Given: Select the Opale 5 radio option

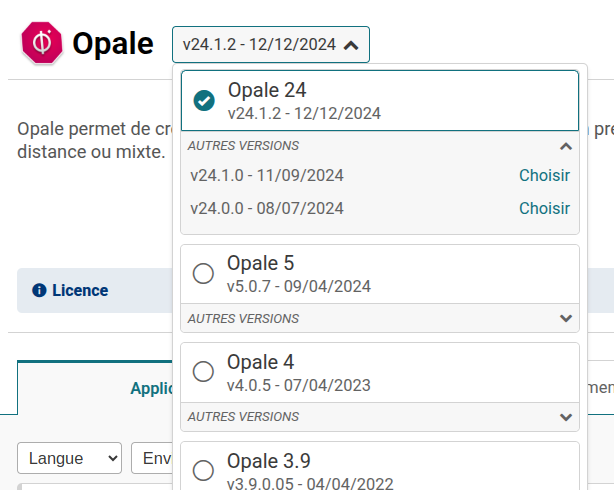Looking at the screenshot, I should click(x=203, y=273).
